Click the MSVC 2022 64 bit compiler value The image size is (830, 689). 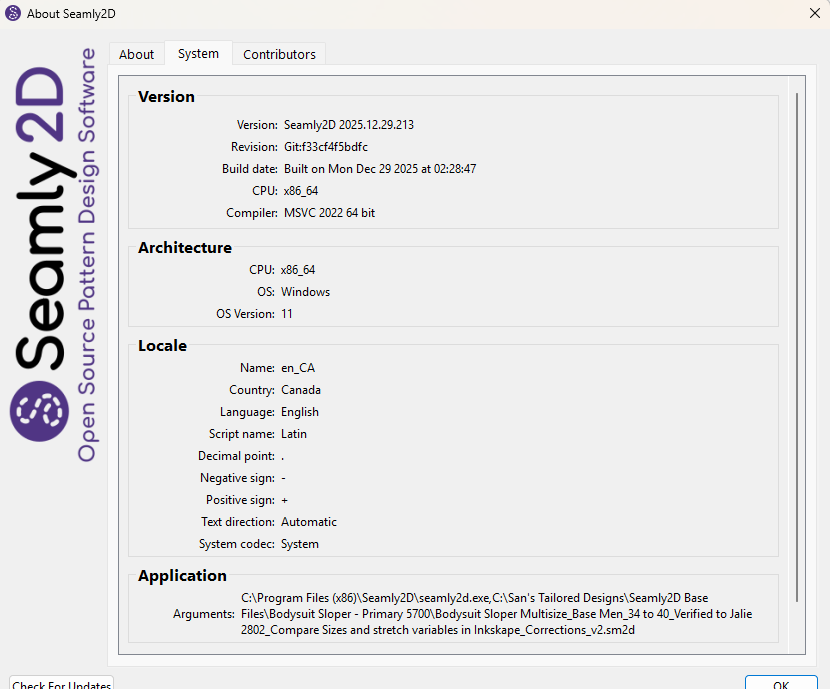pos(330,213)
